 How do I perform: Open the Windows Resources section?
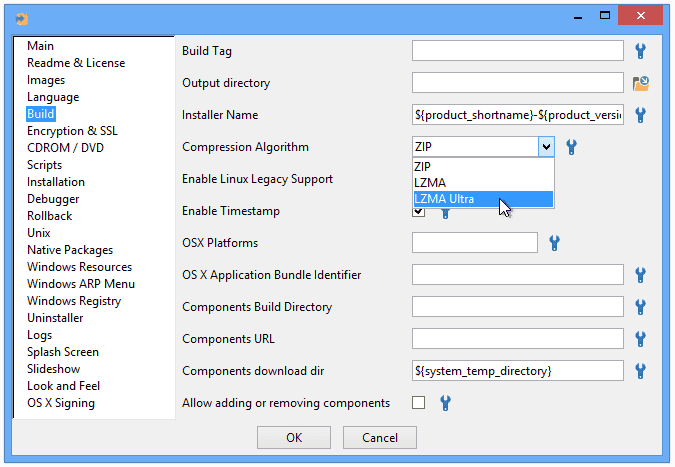[x=79, y=267]
